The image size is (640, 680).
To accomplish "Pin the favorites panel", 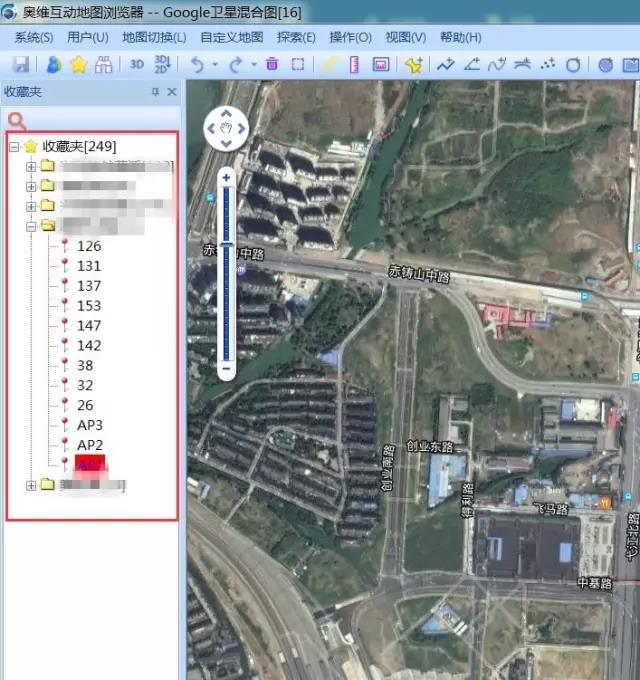I will point(155,92).
